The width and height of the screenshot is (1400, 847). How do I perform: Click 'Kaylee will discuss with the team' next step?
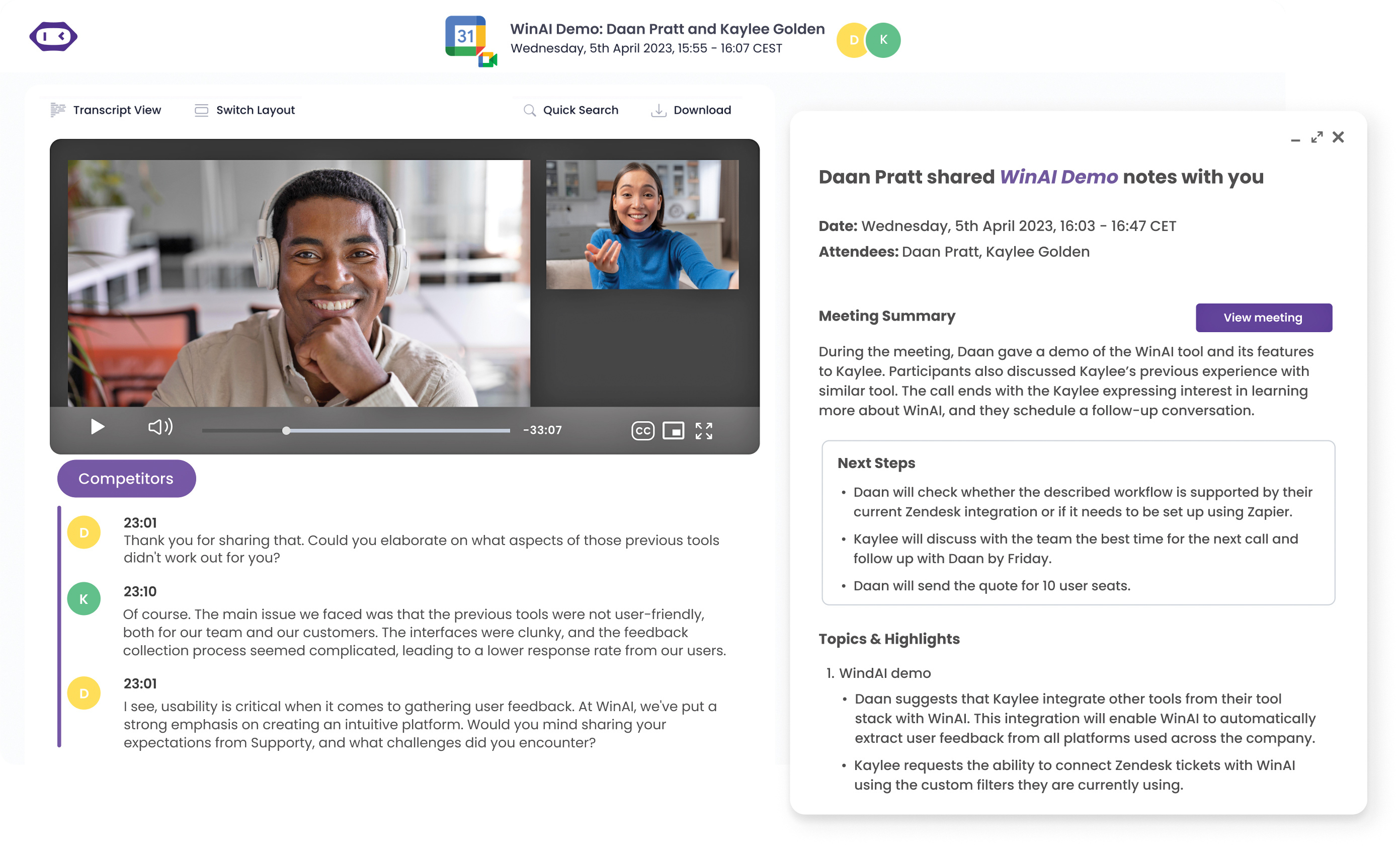tap(1076, 549)
